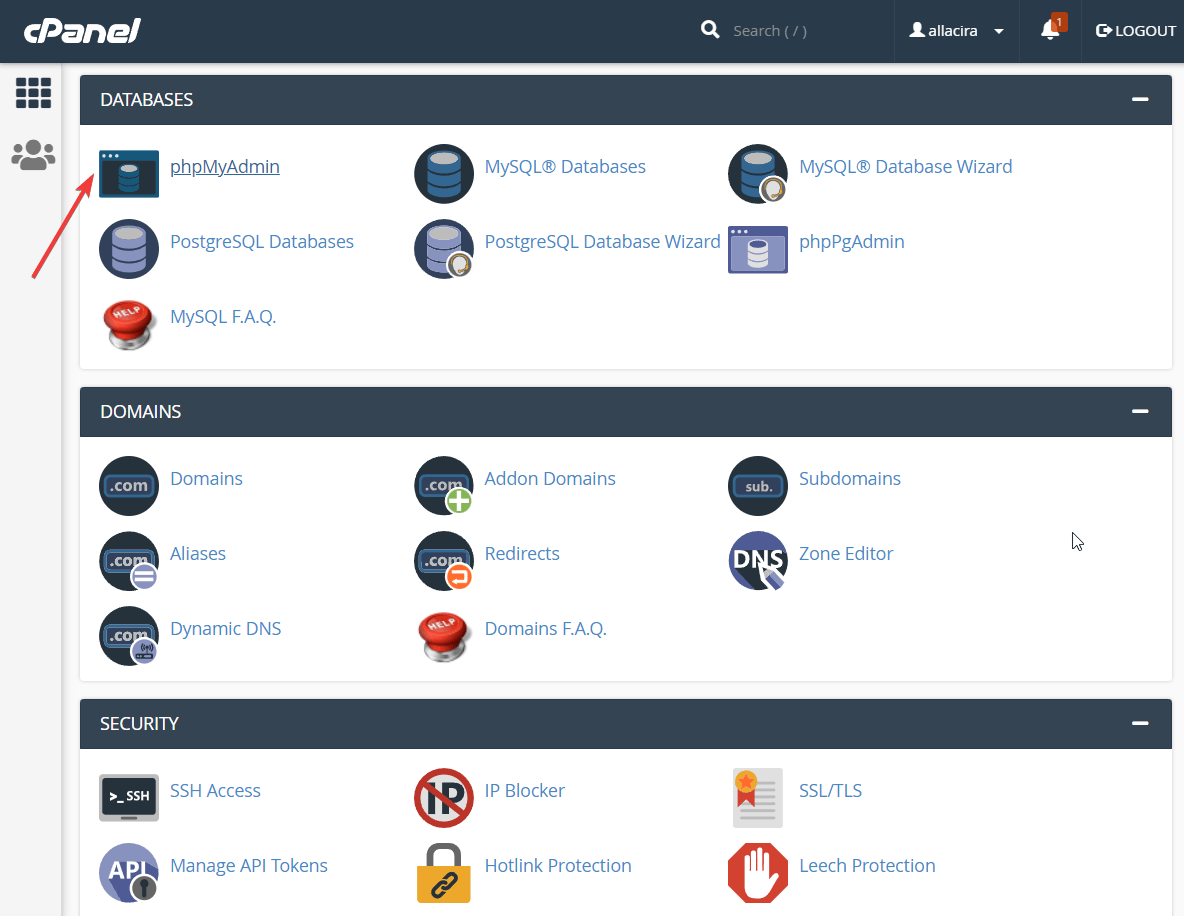
Task: Open the Manage API Tokens link
Action: pos(249,865)
